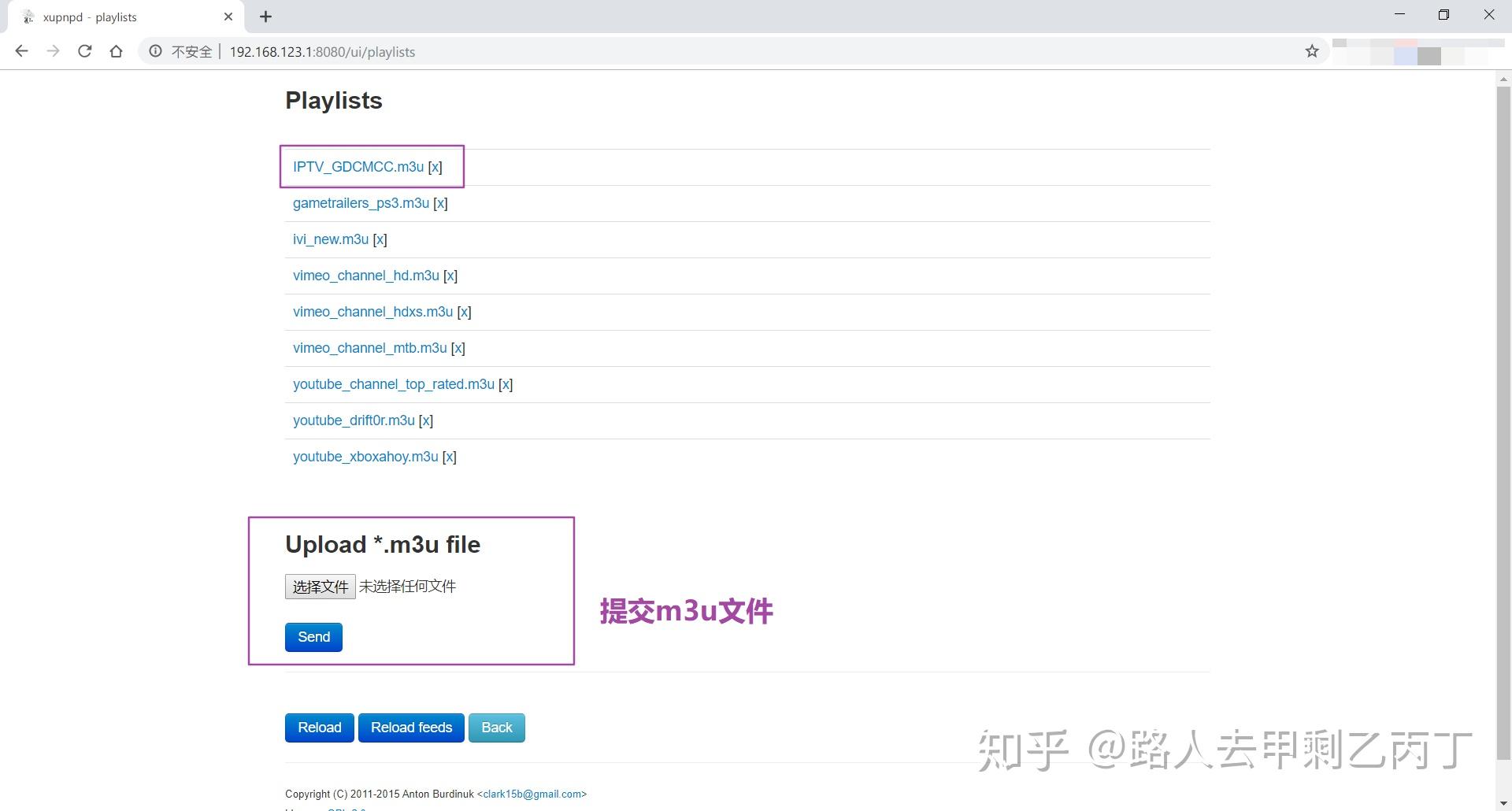The height and width of the screenshot is (811, 1512).
Task: Open a new tab with the plus button
Action: [265, 17]
